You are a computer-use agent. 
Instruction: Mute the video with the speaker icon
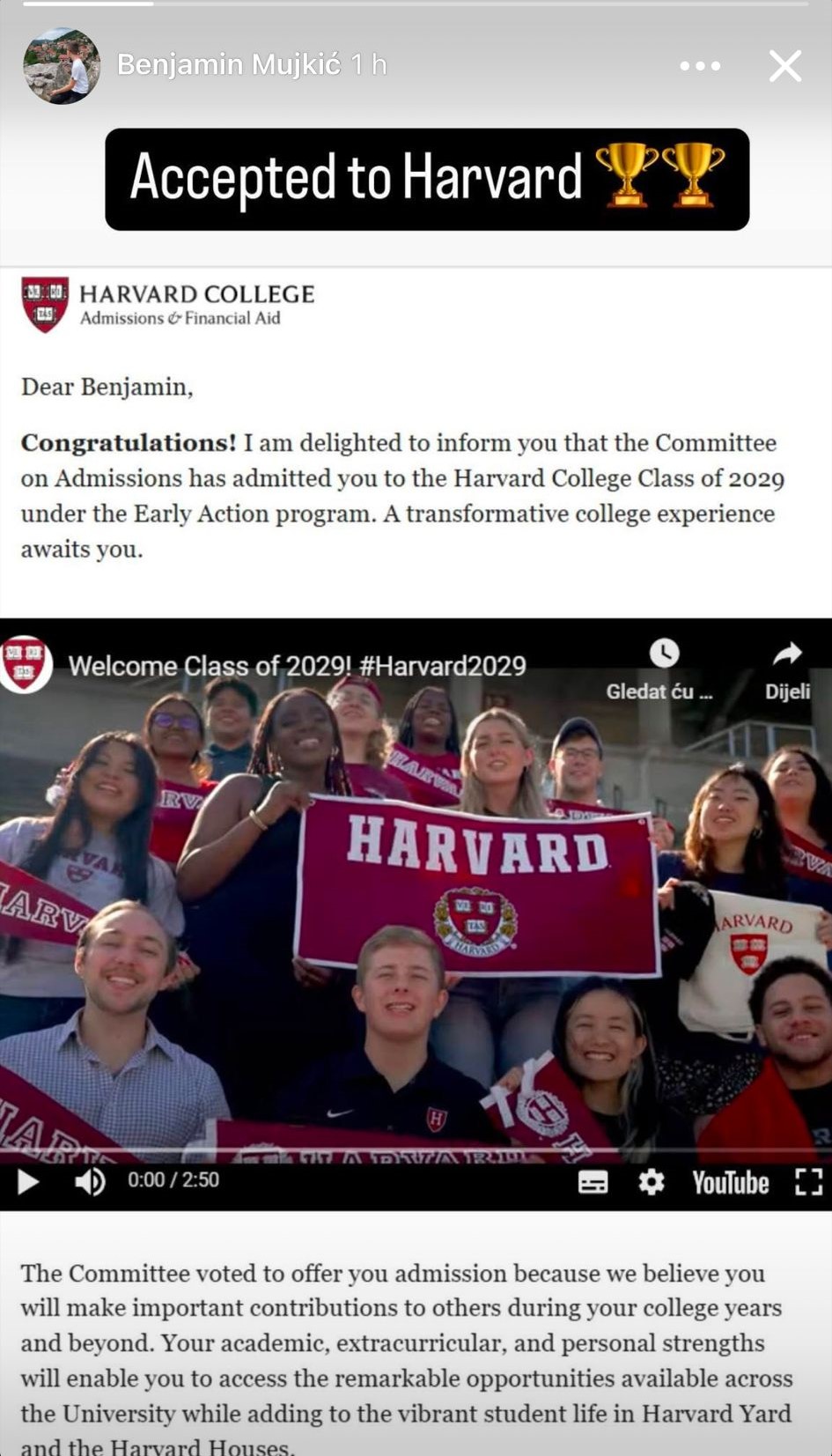90,1182
